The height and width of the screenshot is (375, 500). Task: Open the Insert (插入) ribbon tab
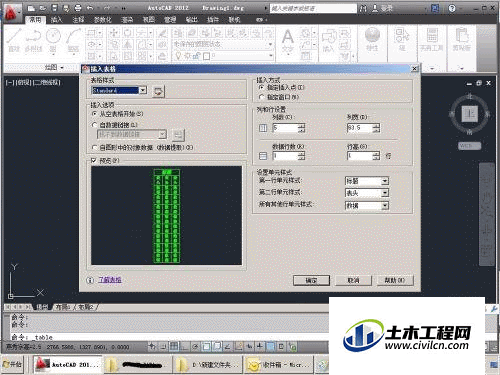[x=56, y=20]
